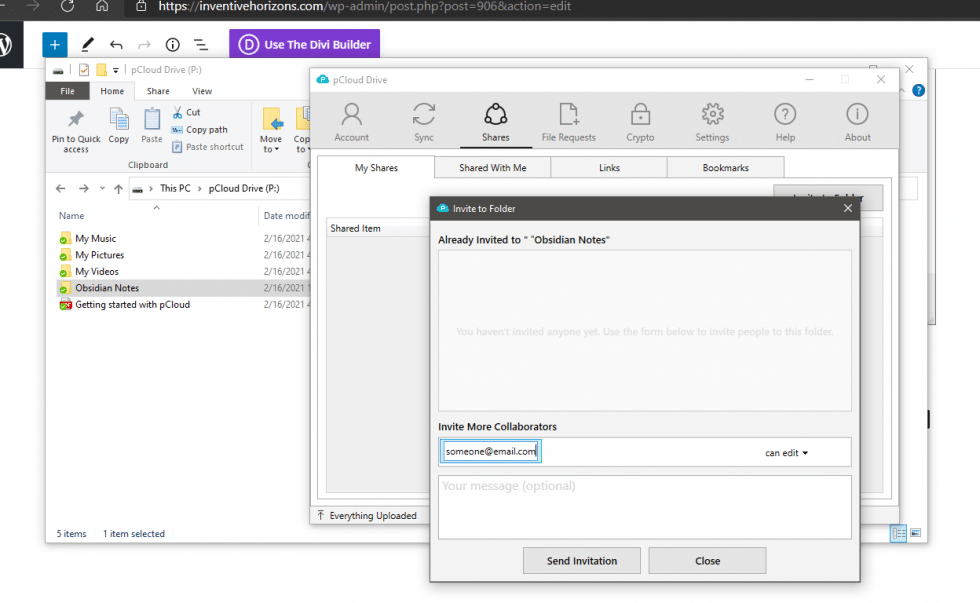Click the WordPress block inserter plus button
980x603 pixels.
(55, 44)
